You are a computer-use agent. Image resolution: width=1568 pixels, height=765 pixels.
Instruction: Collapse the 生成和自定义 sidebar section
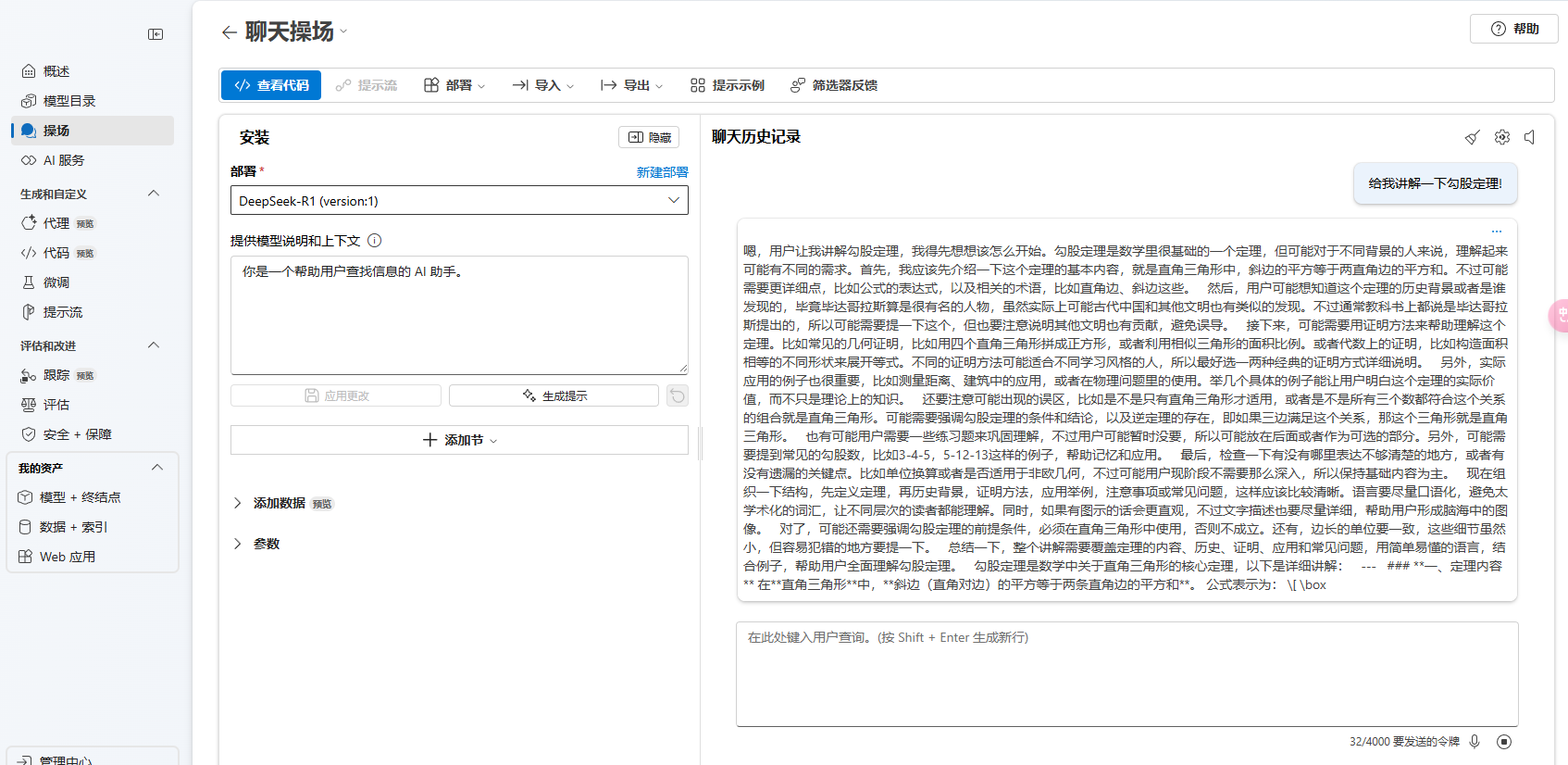coord(154,194)
